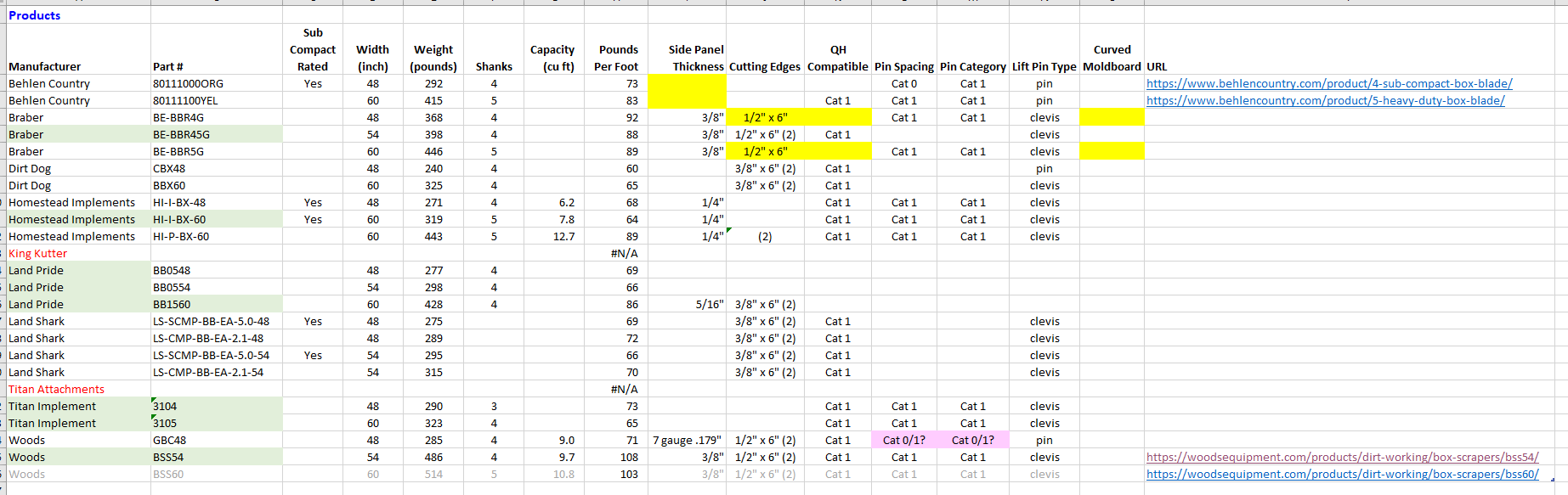Image resolution: width=1568 pixels, height=495 pixels.
Task: Click the 7 gauge .179" side panel cell
Action: pos(687,440)
